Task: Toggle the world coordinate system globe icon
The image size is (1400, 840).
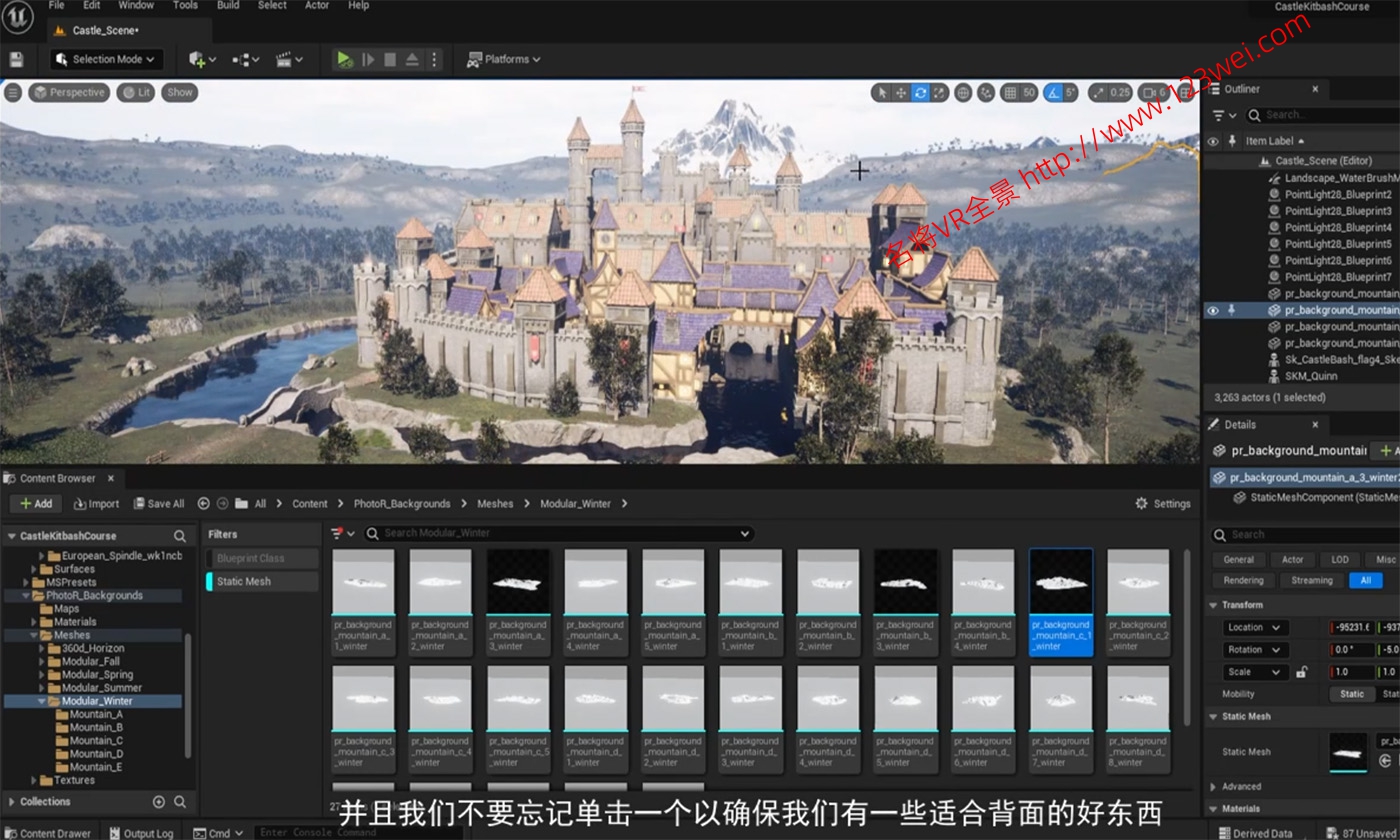Action: click(x=963, y=93)
